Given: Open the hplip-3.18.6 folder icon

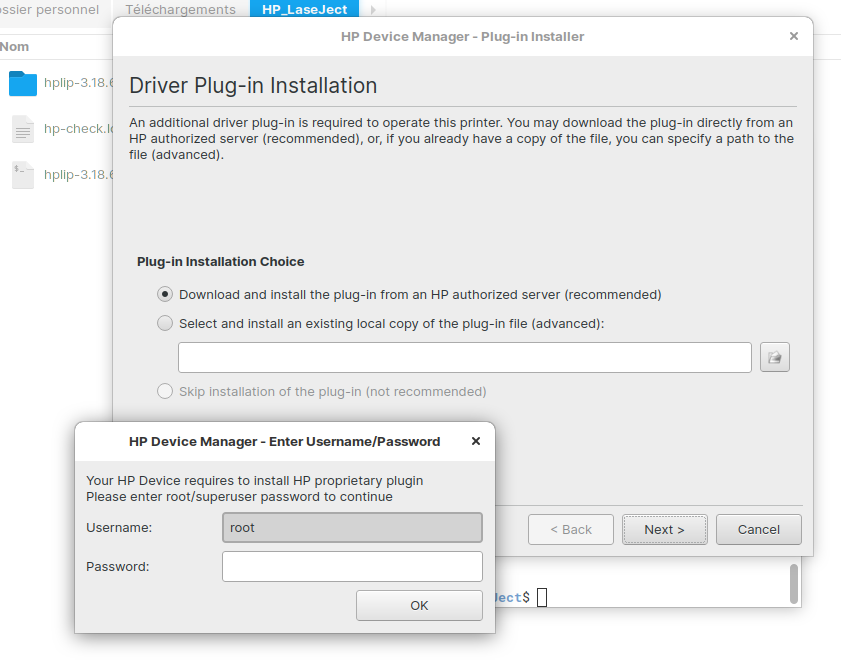Looking at the screenshot, I should [23, 83].
